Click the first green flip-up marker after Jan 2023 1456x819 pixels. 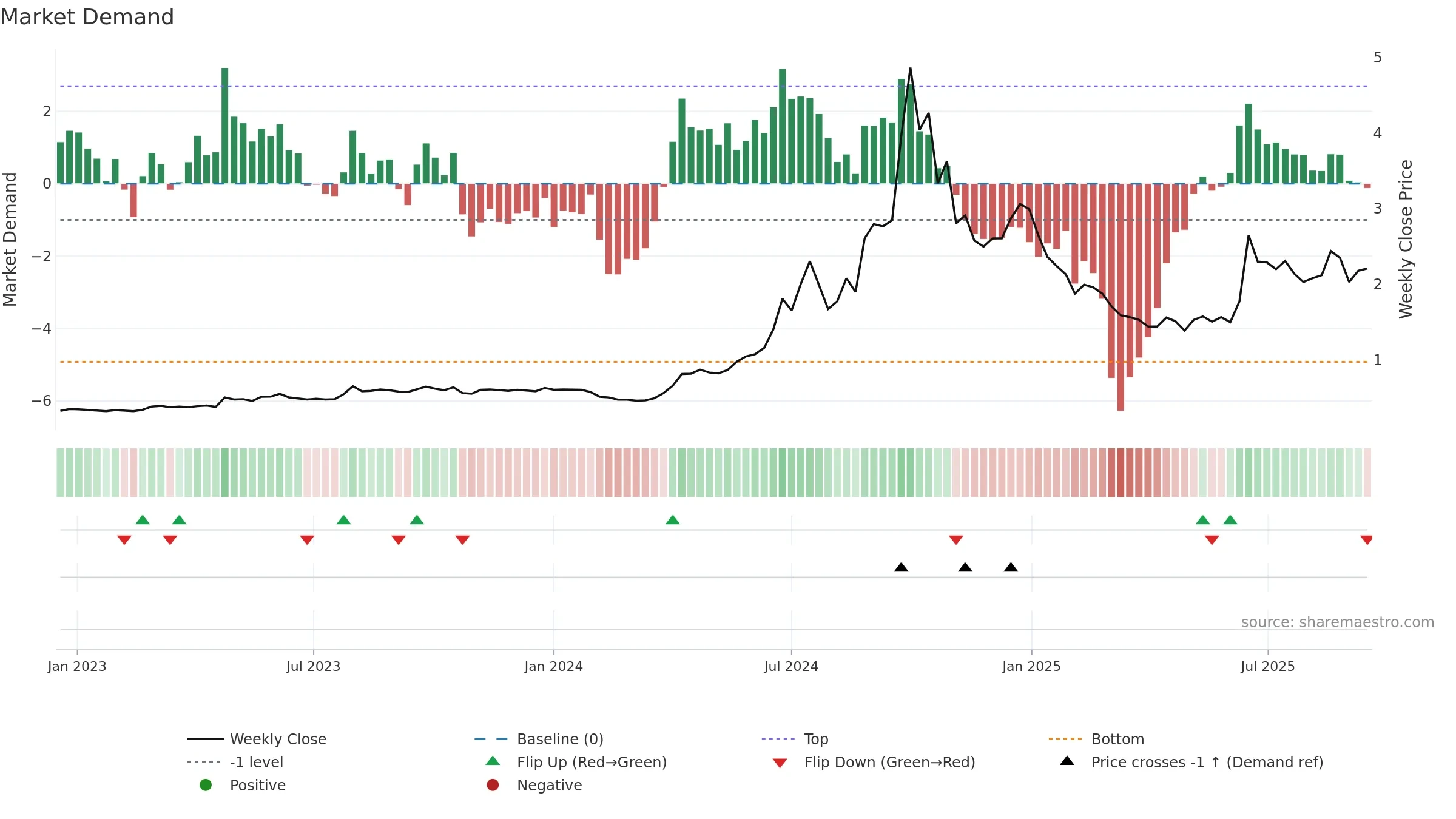[x=143, y=520]
